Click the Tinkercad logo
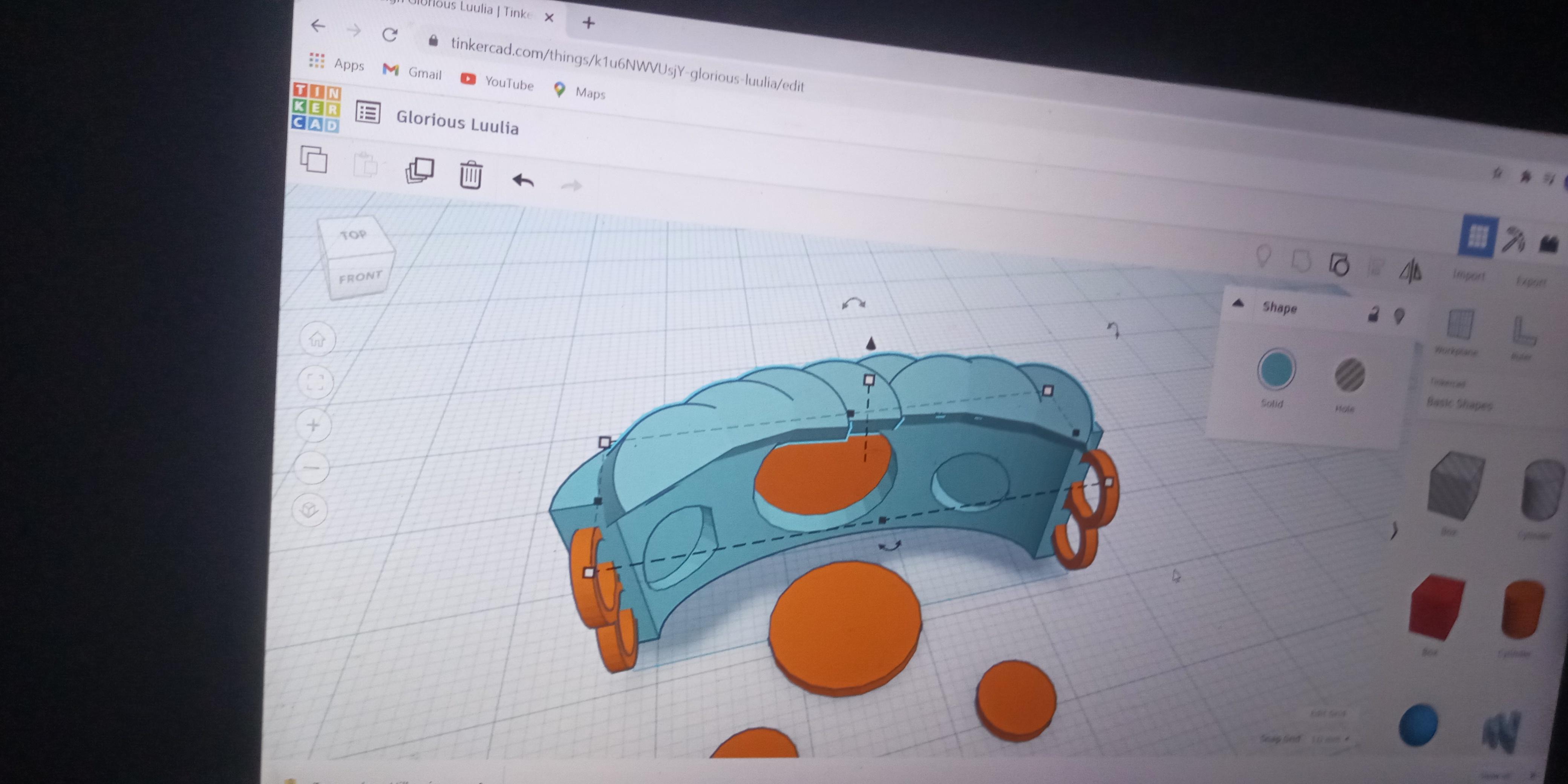1568x784 pixels. (317, 107)
